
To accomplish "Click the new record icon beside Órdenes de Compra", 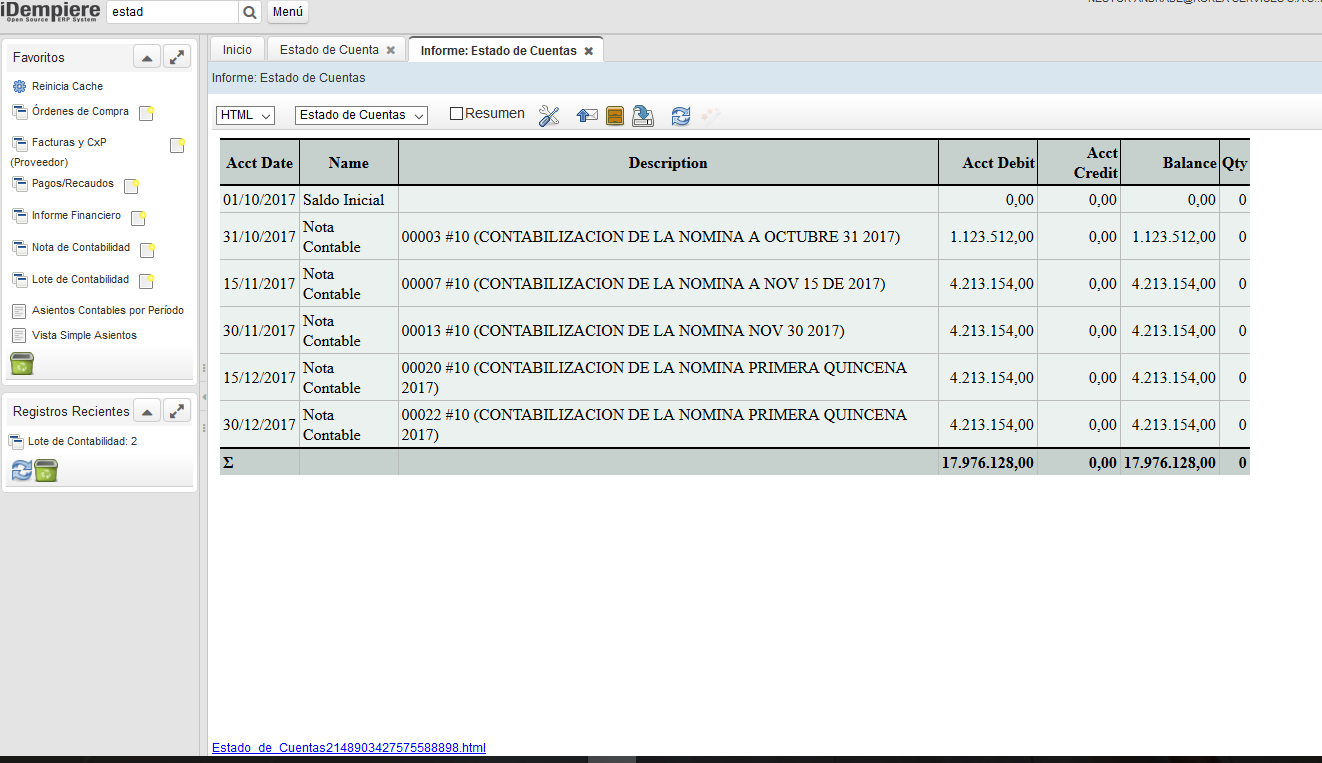I will coord(146,113).
